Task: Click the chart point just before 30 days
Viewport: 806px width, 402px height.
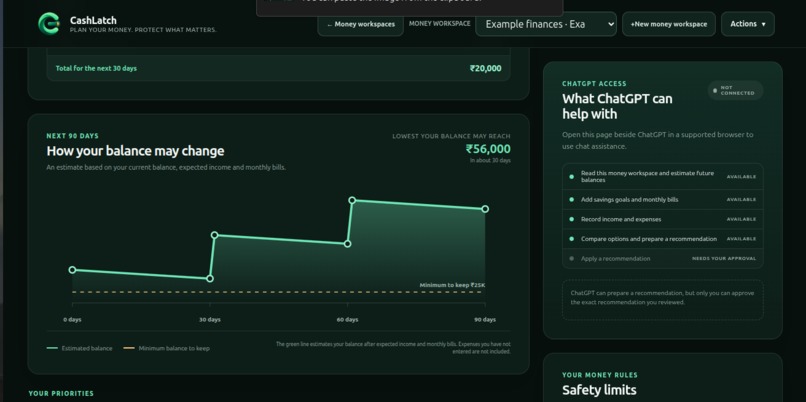Action: tap(210, 279)
